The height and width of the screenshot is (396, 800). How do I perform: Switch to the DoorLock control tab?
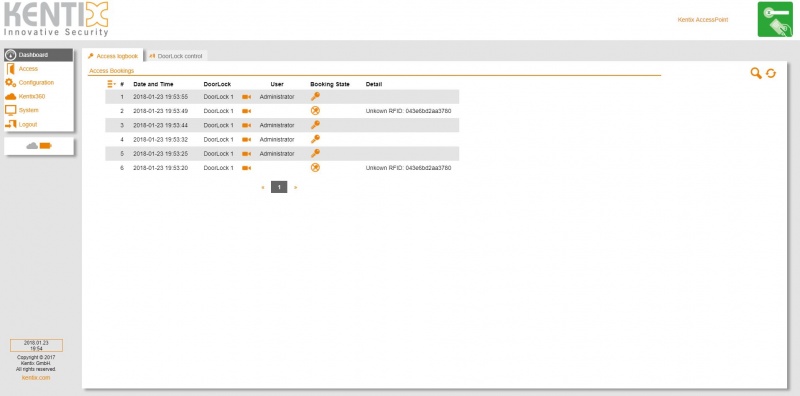[176, 56]
